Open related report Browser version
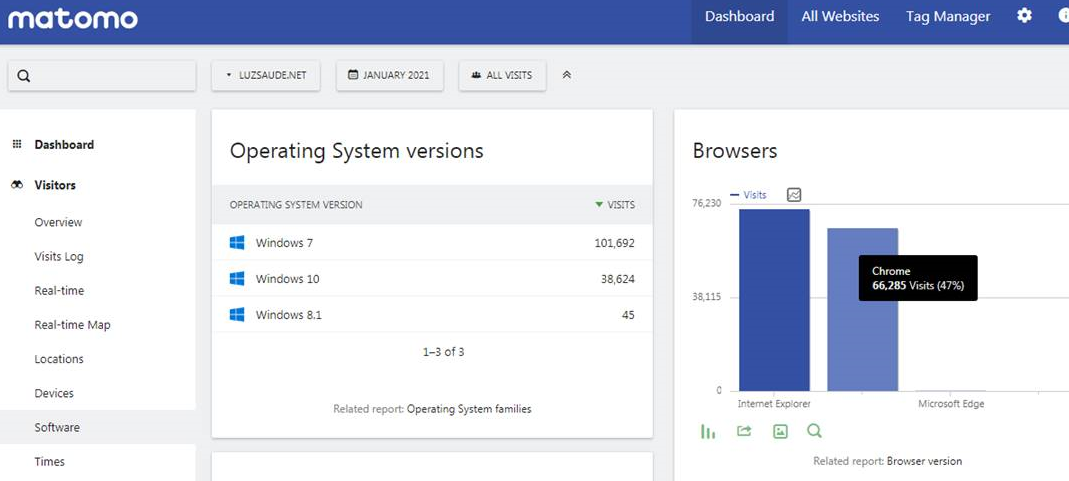 (x=924, y=461)
